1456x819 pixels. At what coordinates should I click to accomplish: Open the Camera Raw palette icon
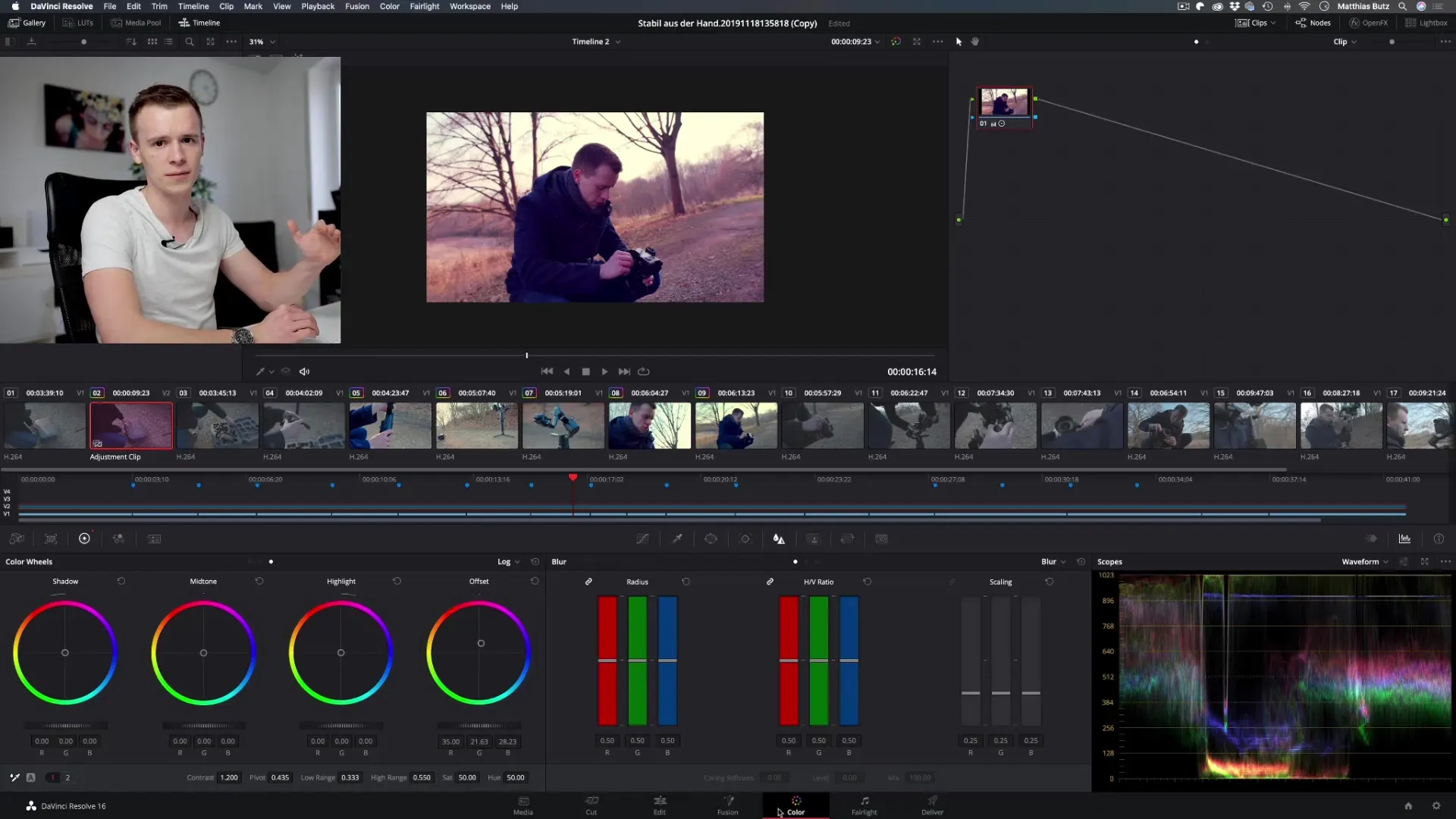pos(17,538)
